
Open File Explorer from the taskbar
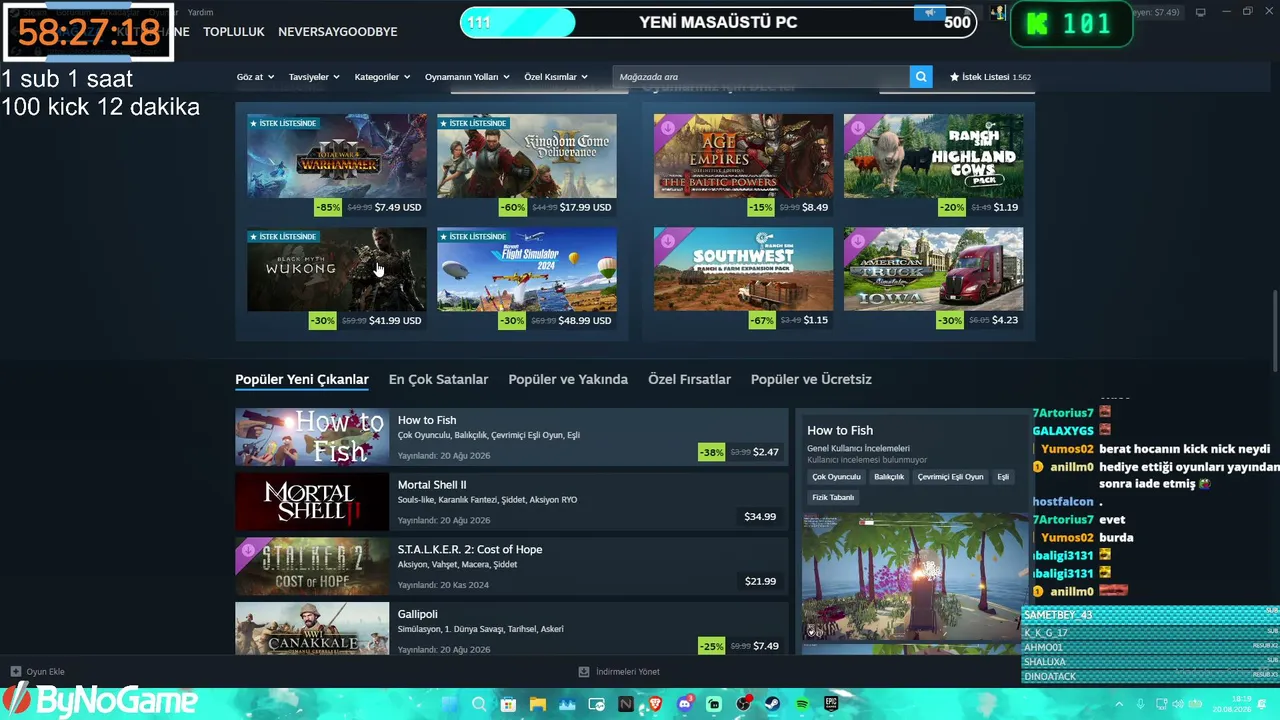[x=537, y=704]
